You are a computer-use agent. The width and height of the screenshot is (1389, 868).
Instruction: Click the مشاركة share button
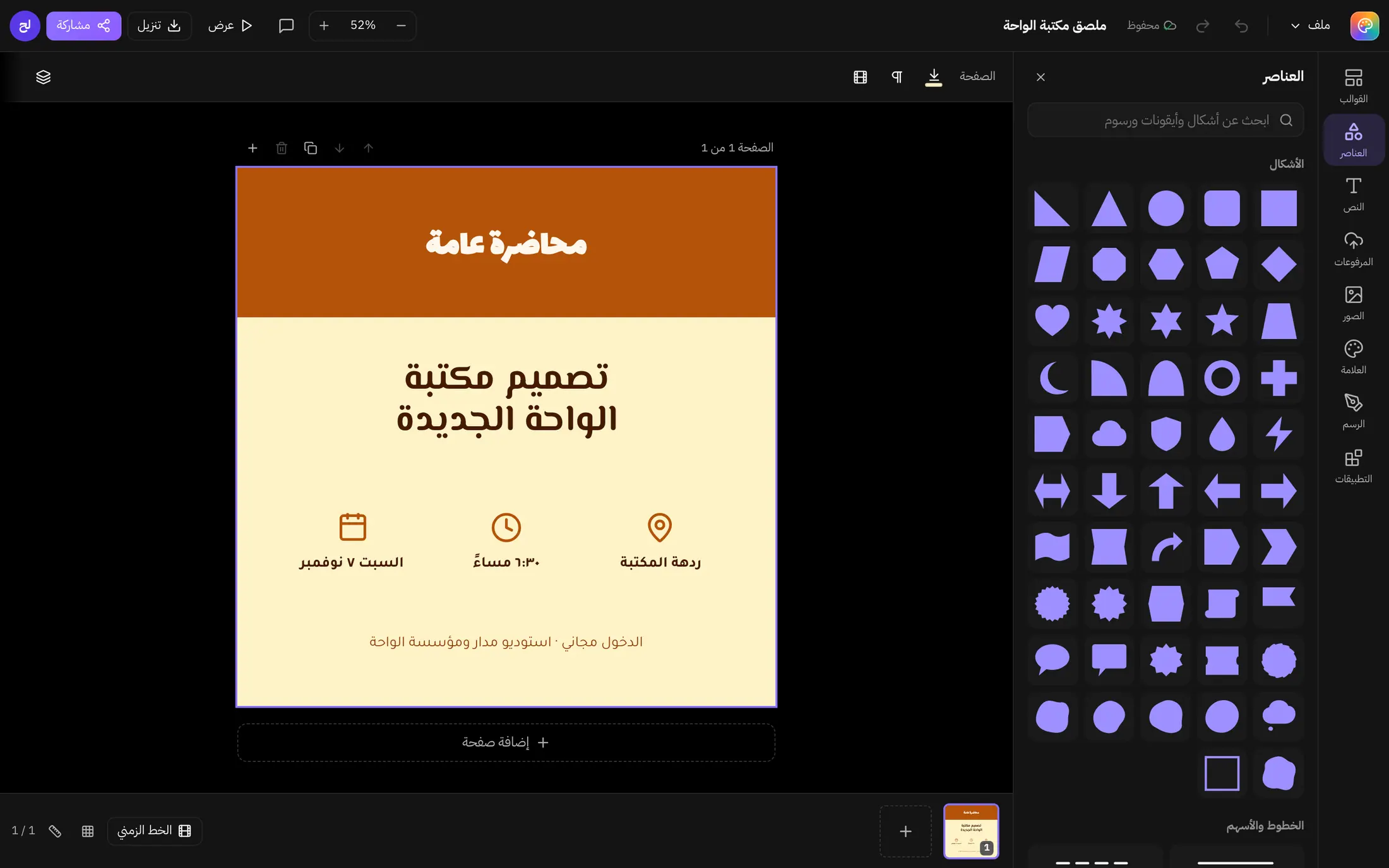click(x=83, y=25)
